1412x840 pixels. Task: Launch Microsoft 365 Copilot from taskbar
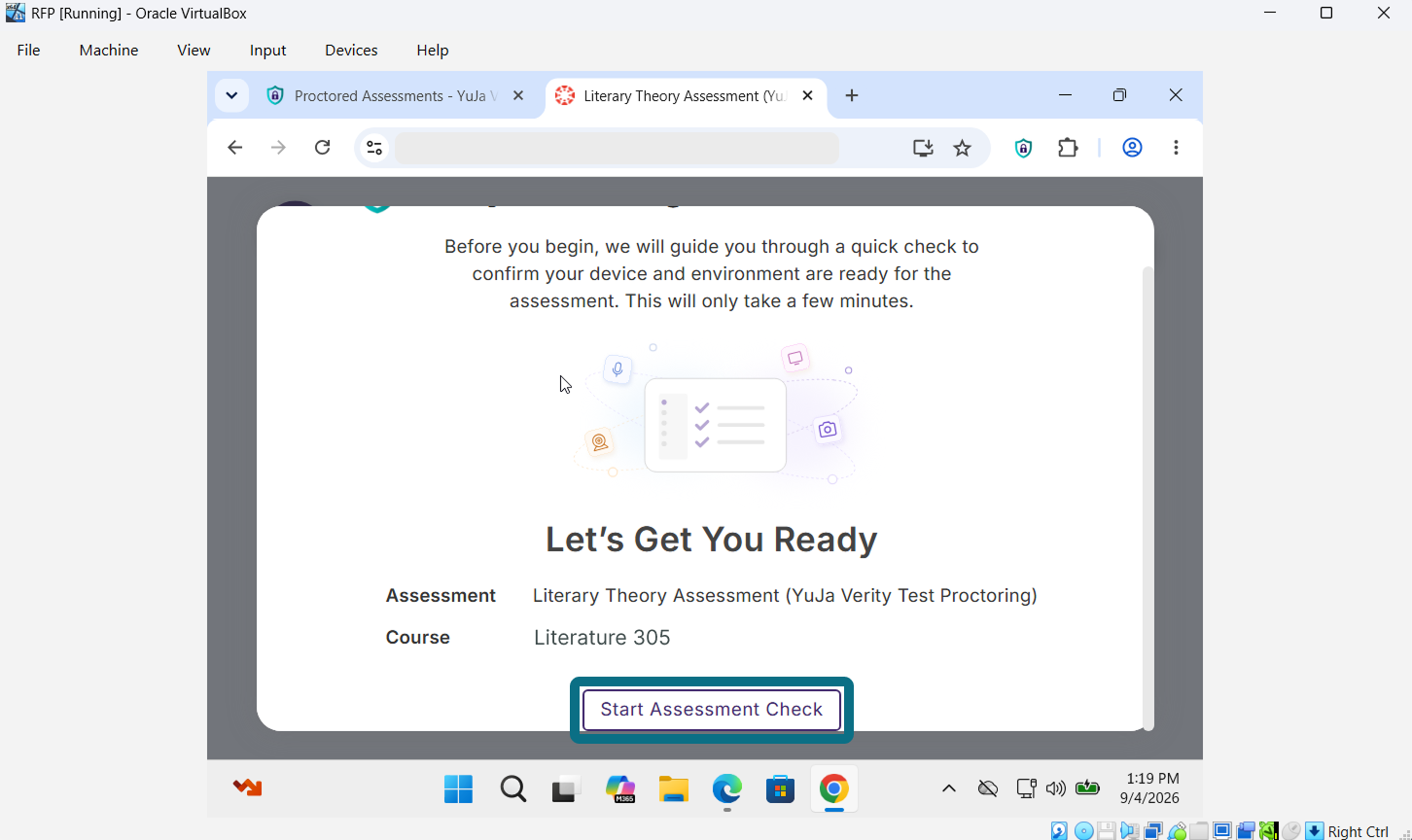620,788
